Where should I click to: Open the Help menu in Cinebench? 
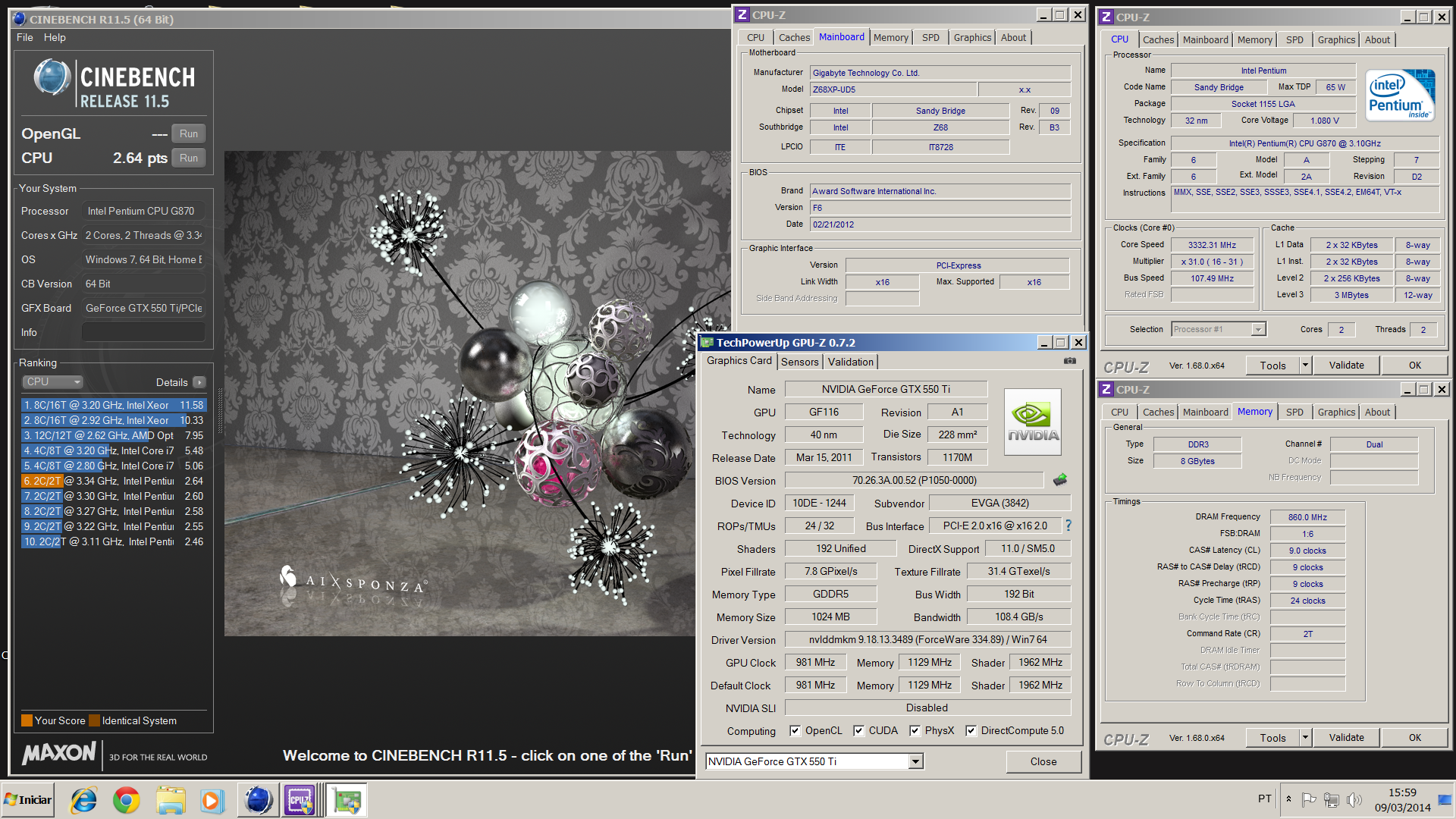(55, 37)
